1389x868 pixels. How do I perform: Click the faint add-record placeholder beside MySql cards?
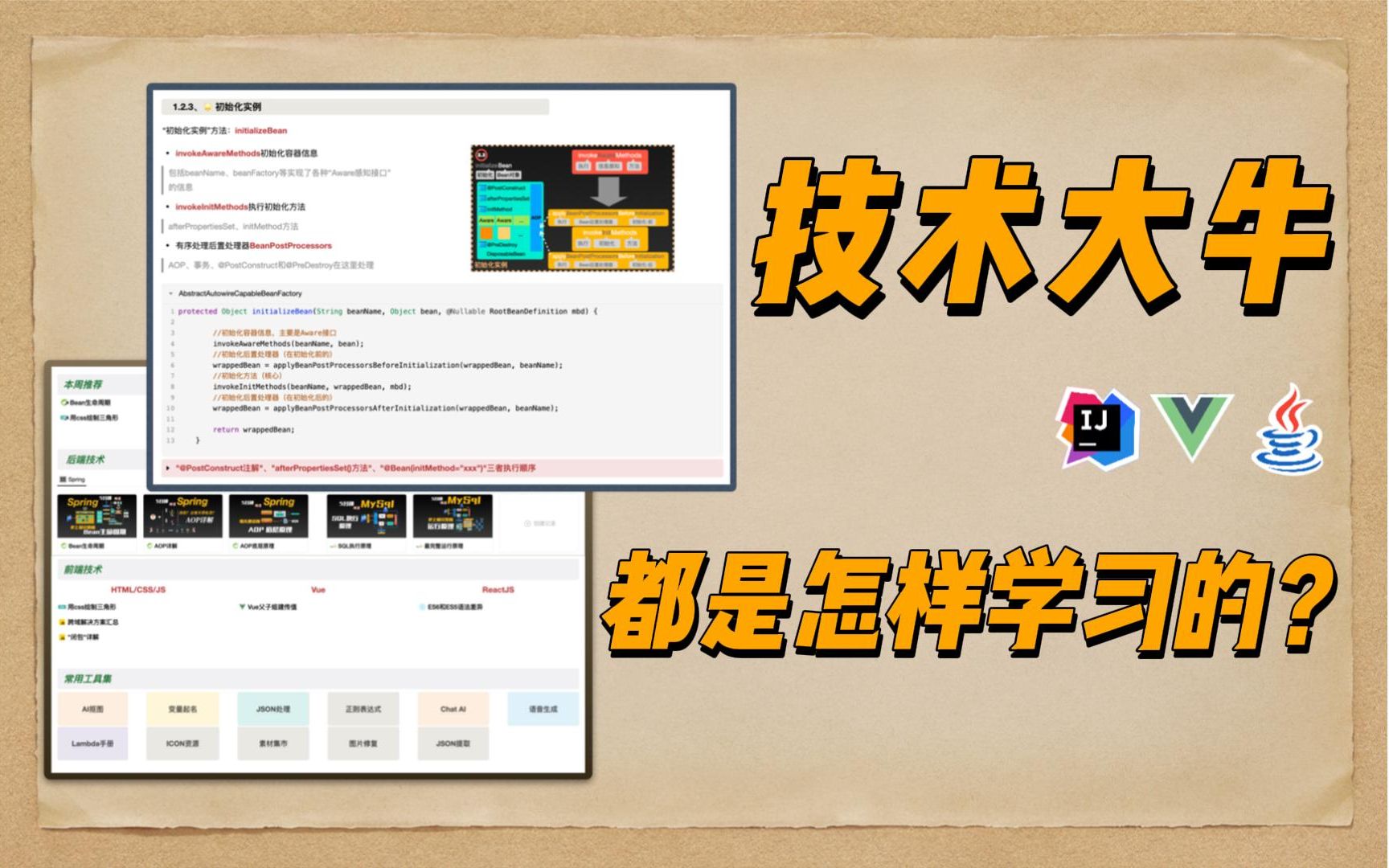coord(540,523)
